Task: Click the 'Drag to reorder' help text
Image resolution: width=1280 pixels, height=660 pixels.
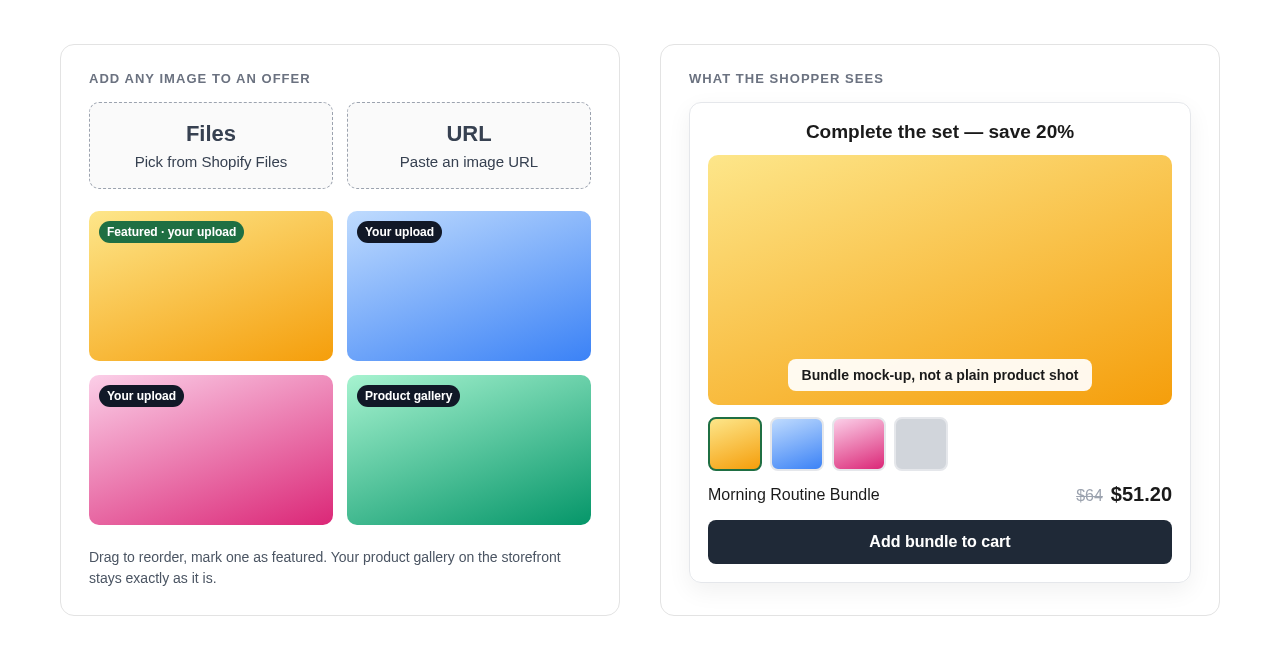Action: point(325,567)
